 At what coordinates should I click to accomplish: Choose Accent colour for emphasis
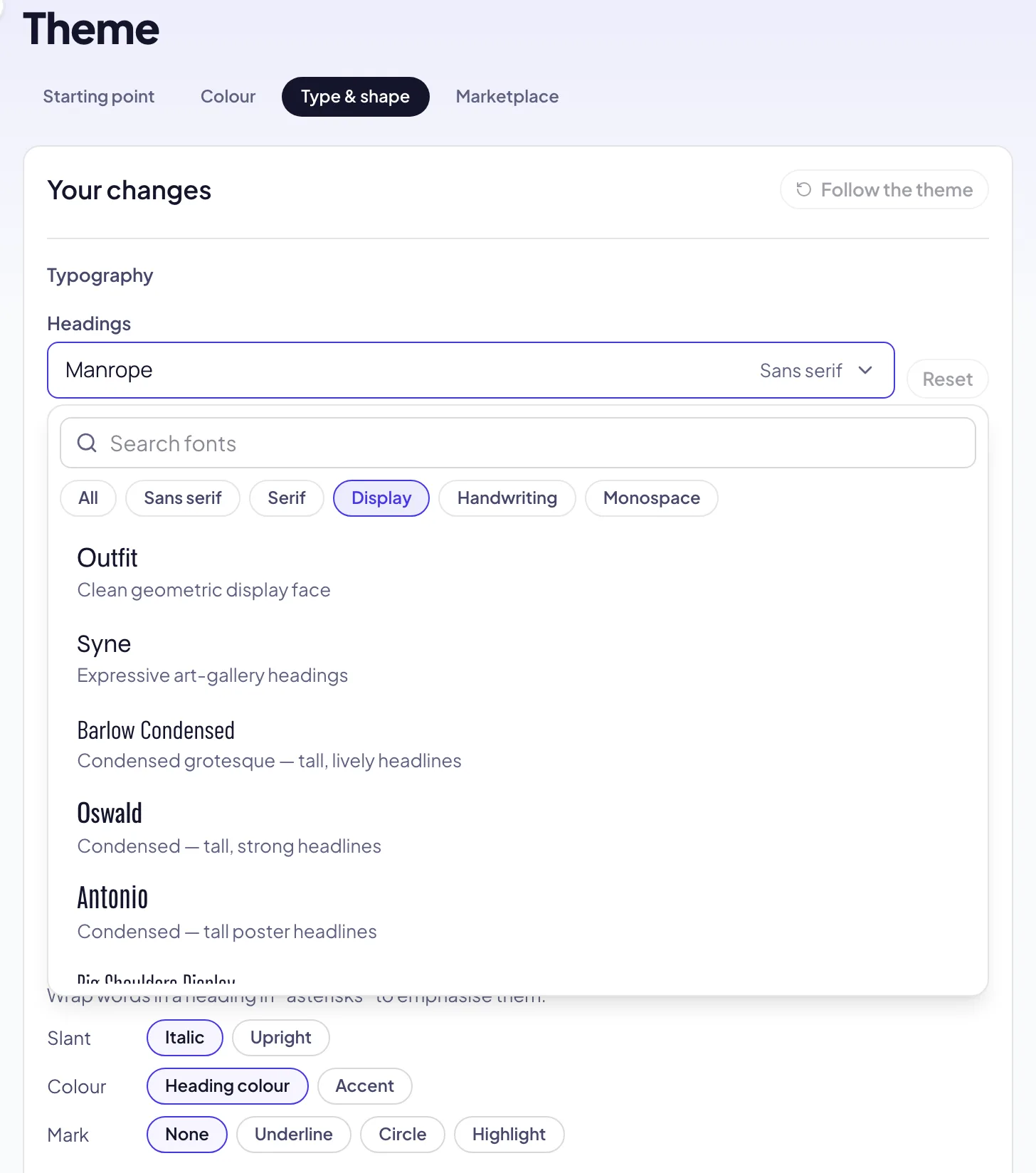365,1086
